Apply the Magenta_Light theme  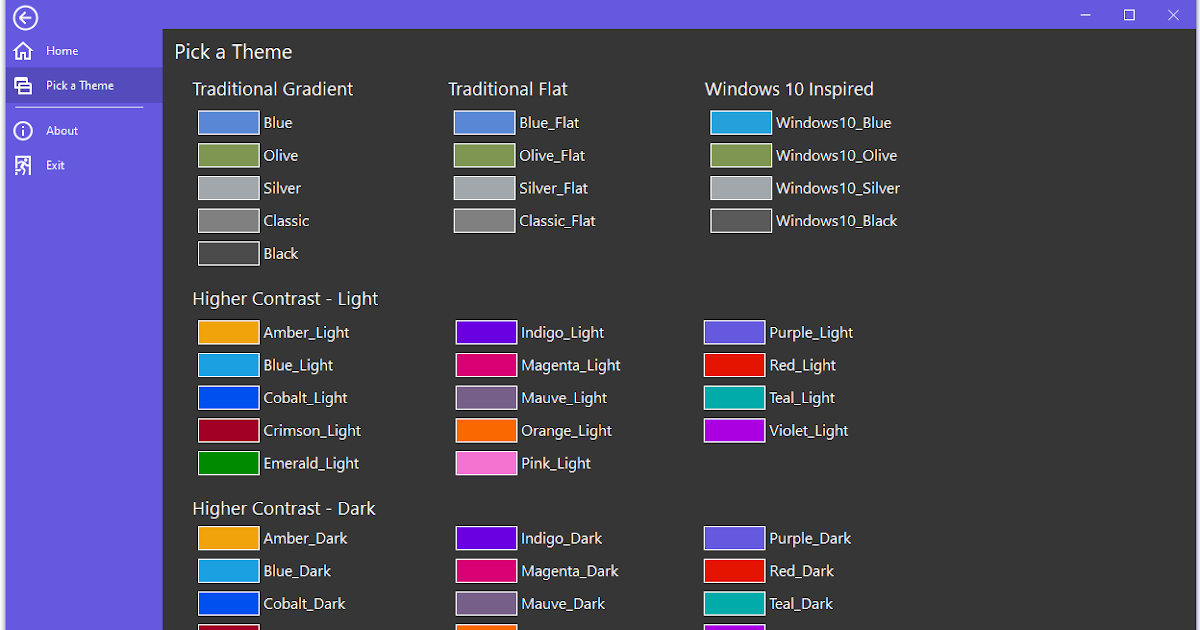click(x=486, y=365)
